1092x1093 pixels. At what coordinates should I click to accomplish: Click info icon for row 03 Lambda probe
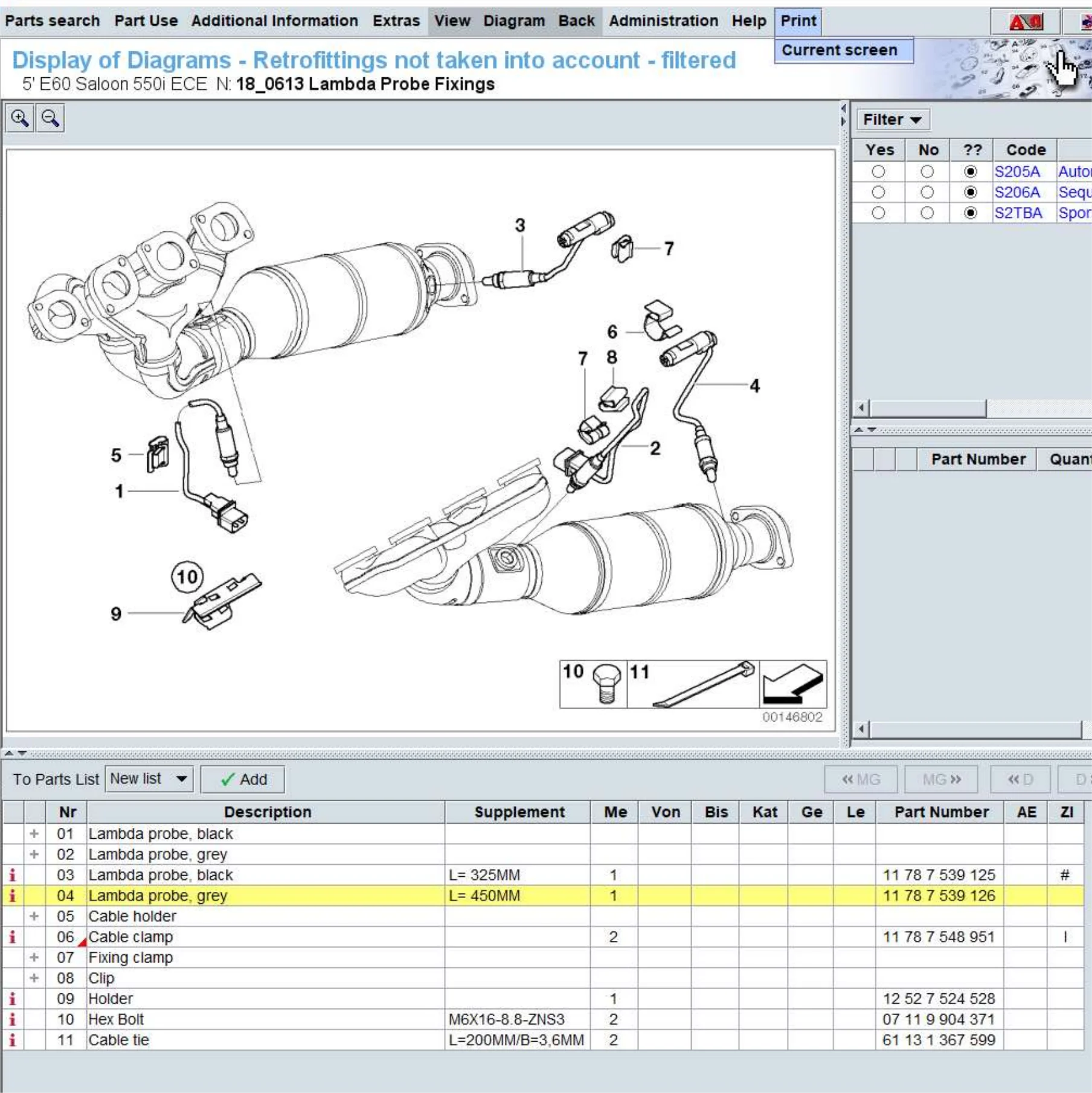point(12,875)
